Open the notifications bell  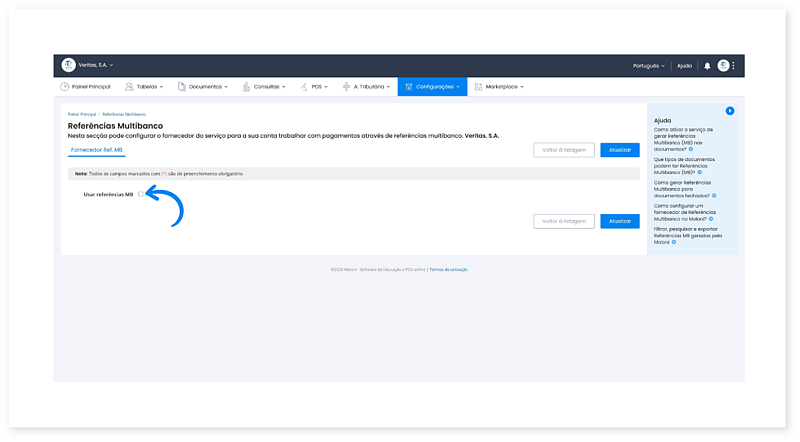(707, 66)
